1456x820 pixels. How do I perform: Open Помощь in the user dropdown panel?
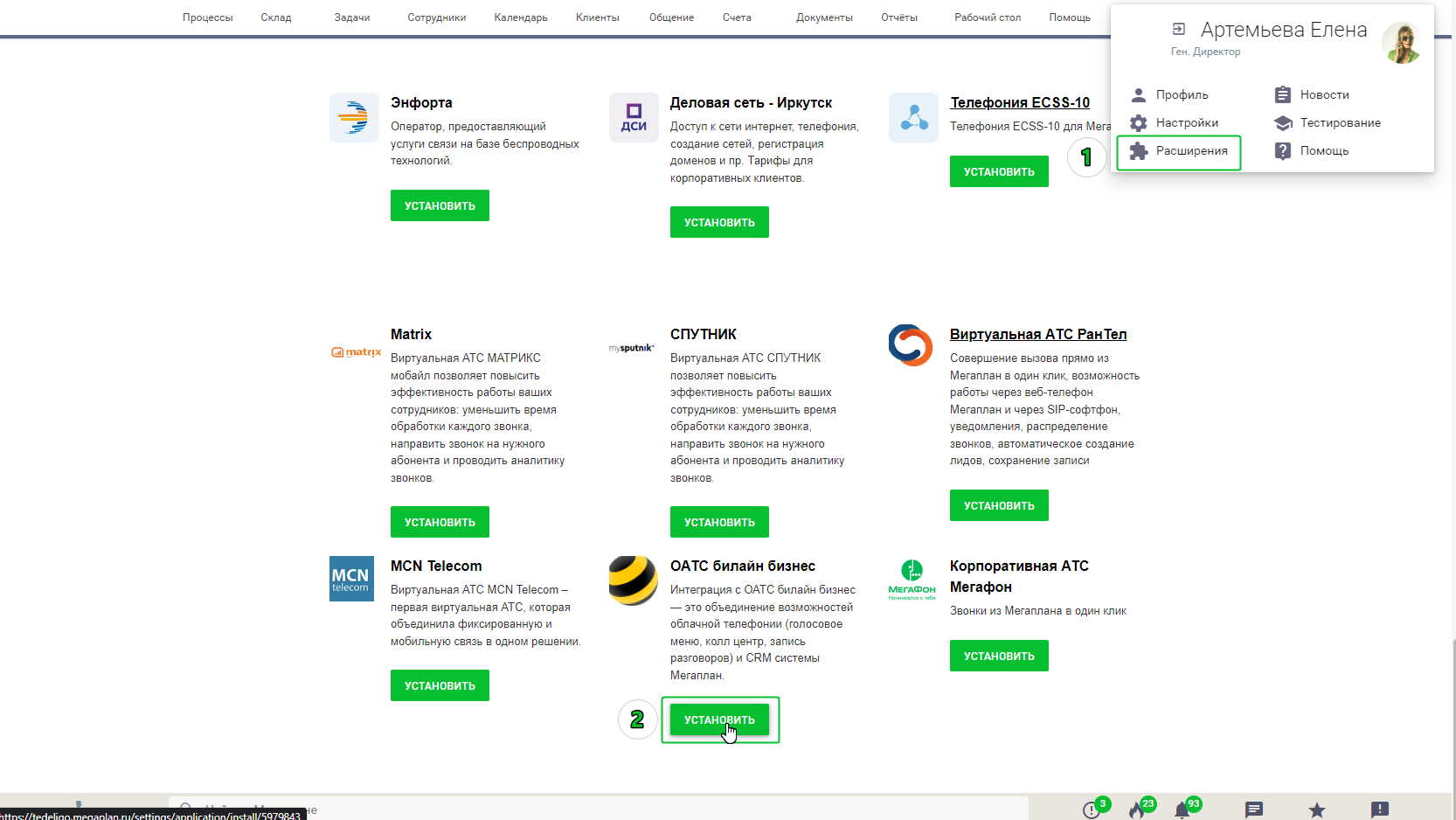(x=1324, y=150)
